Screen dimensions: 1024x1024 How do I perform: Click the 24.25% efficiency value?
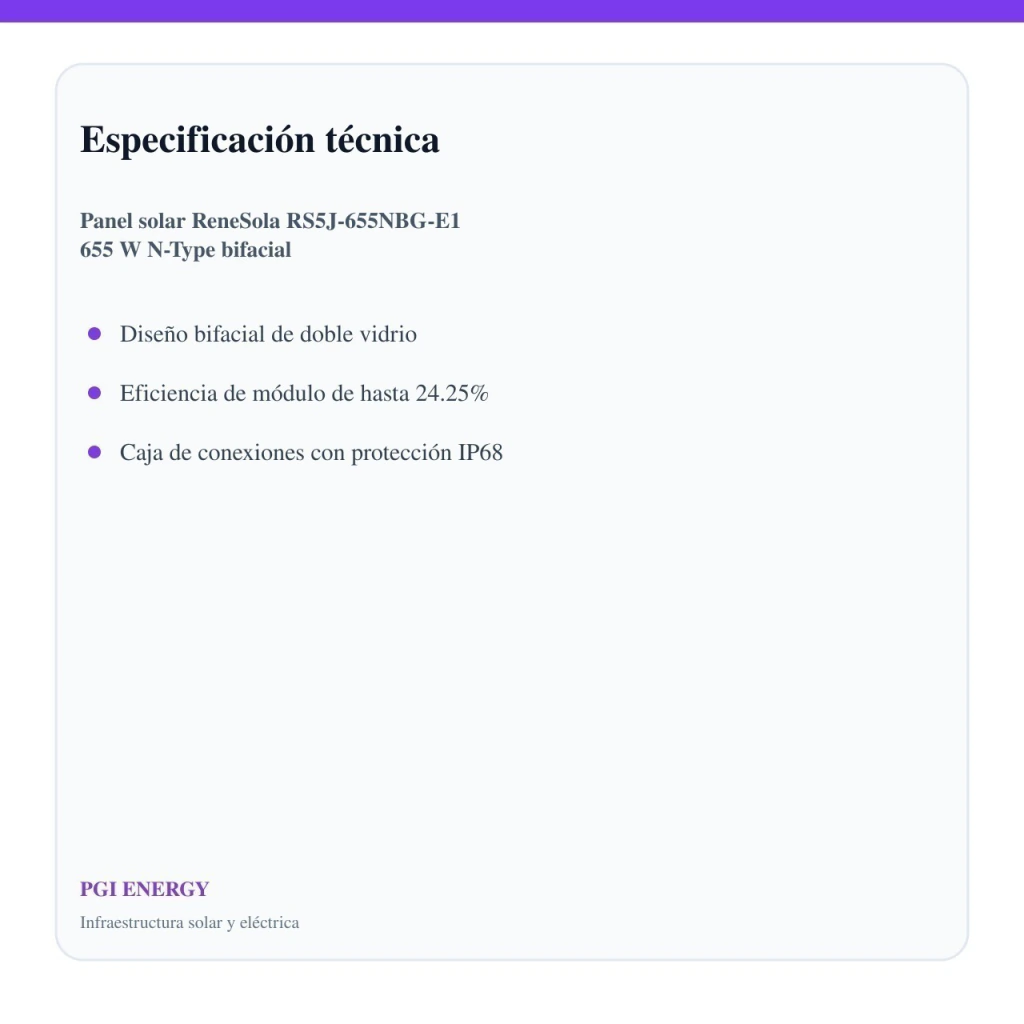point(452,393)
